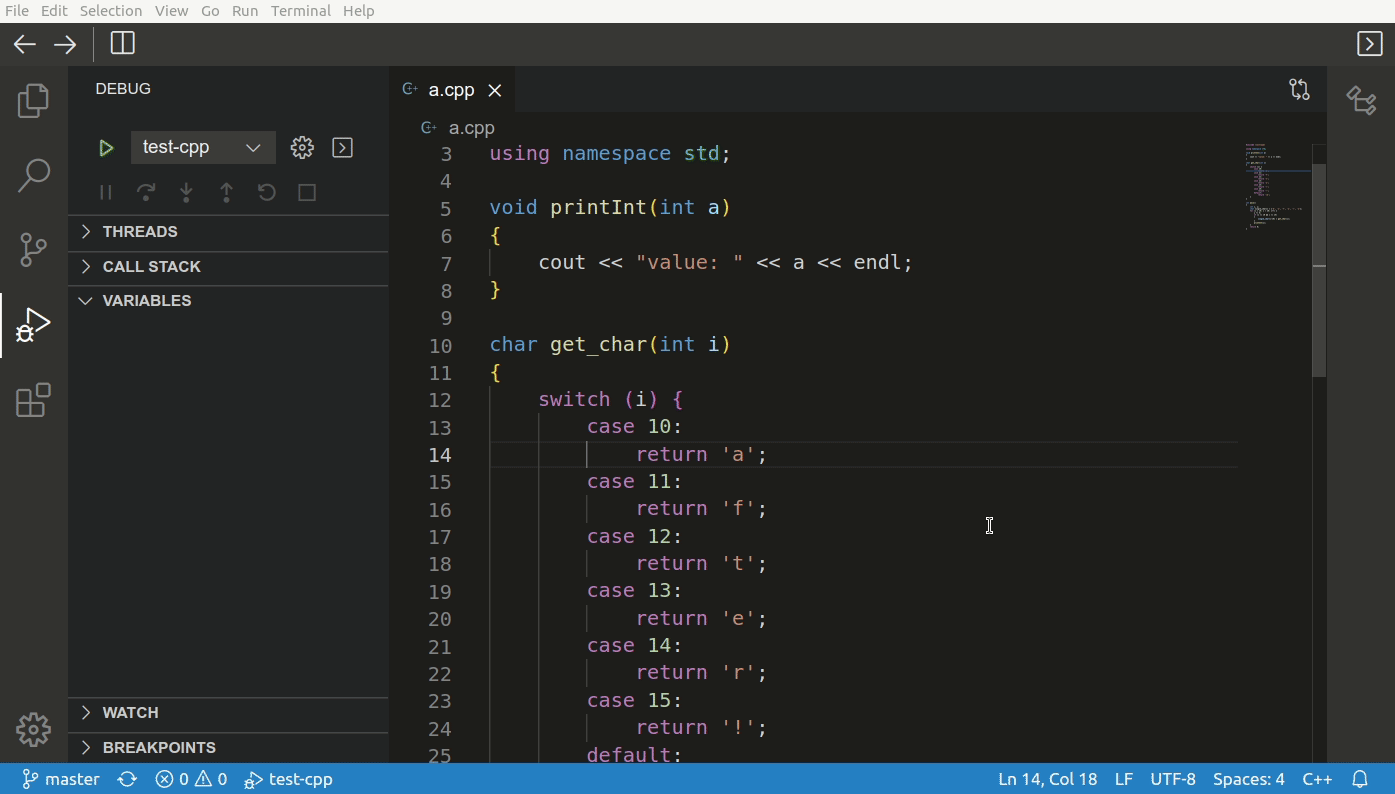This screenshot has width=1395, height=794.
Task: Open the Manage gear at sidebar bottom
Action: pyautogui.click(x=33, y=730)
